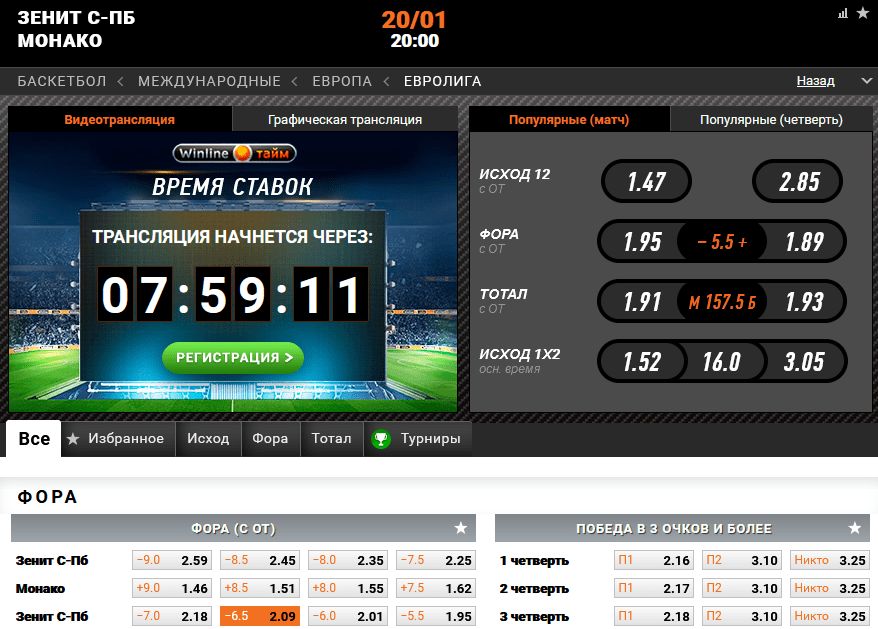Bet on Исход 12 odds 2.85
878x629 pixels.
pyautogui.click(x=798, y=181)
